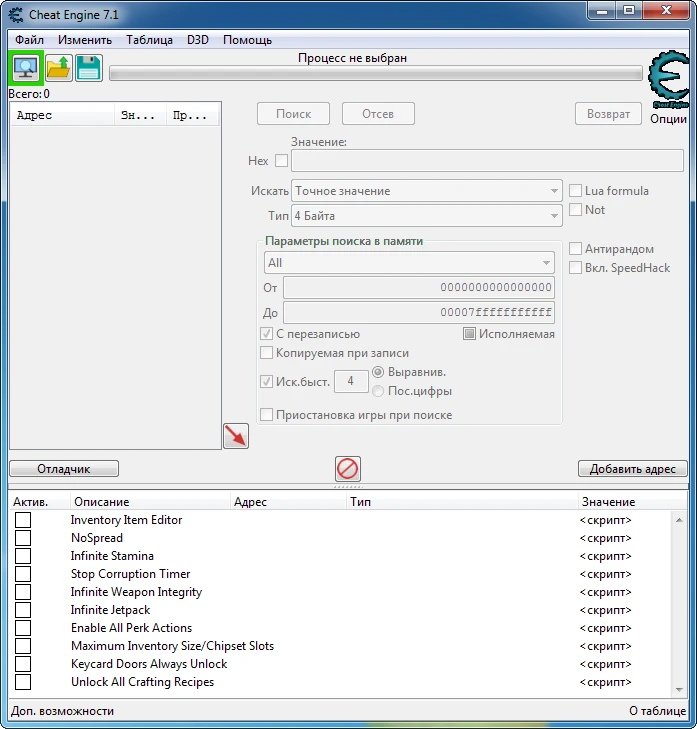Click the Тип column header
The width and height of the screenshot is (697, 729).
462,502
